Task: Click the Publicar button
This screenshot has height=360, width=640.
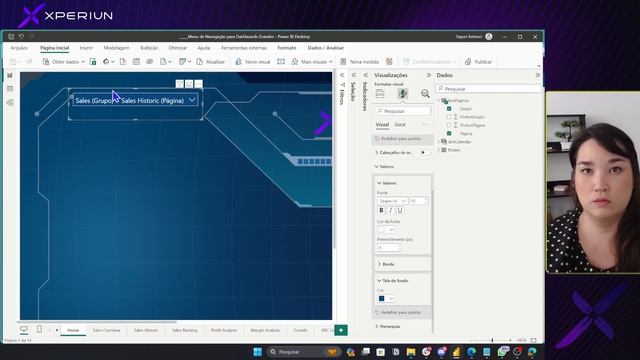Action: (x=478, y=62)
